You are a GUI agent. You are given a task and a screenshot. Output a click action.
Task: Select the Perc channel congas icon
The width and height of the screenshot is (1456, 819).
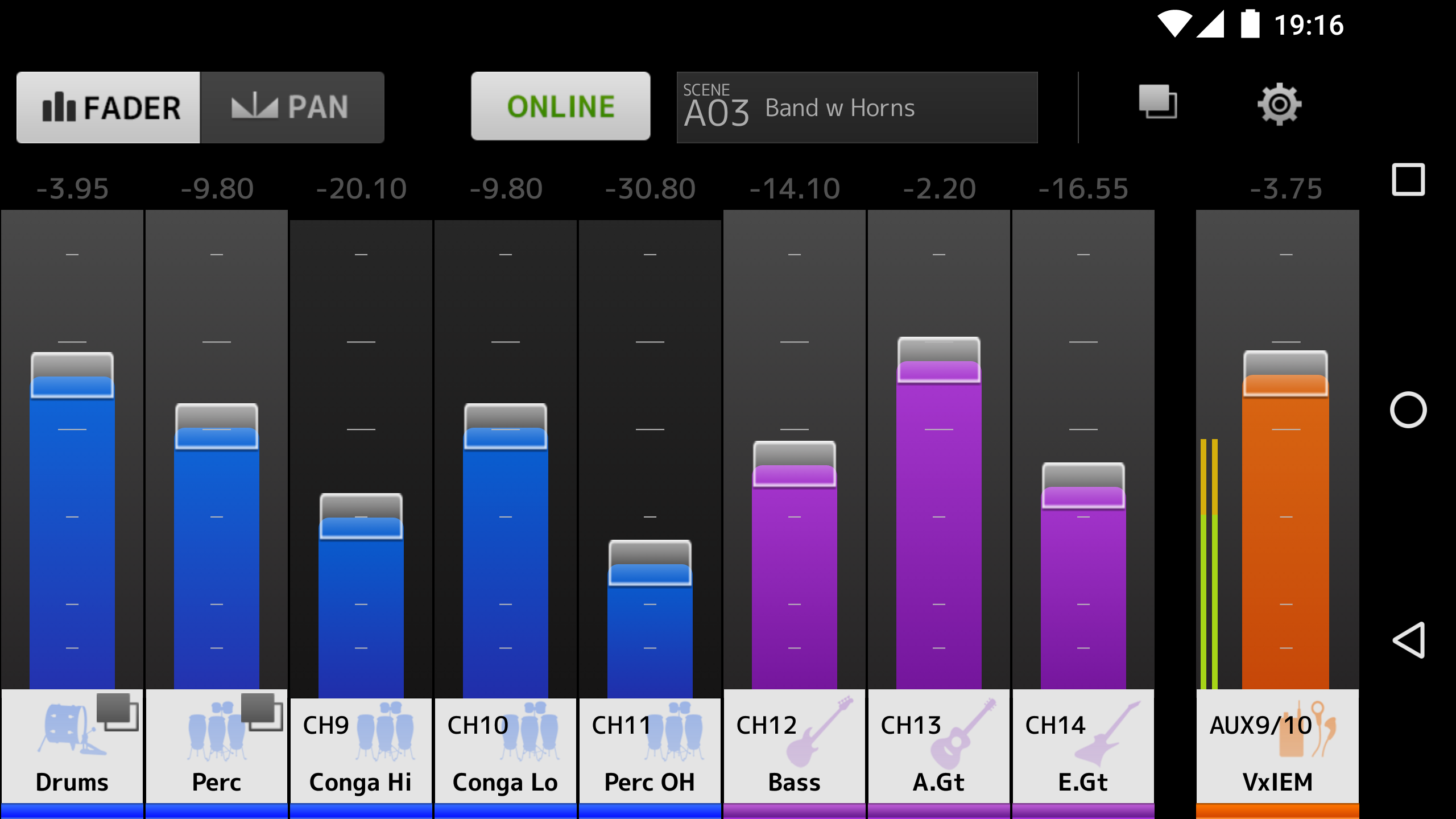coord(217,731)
